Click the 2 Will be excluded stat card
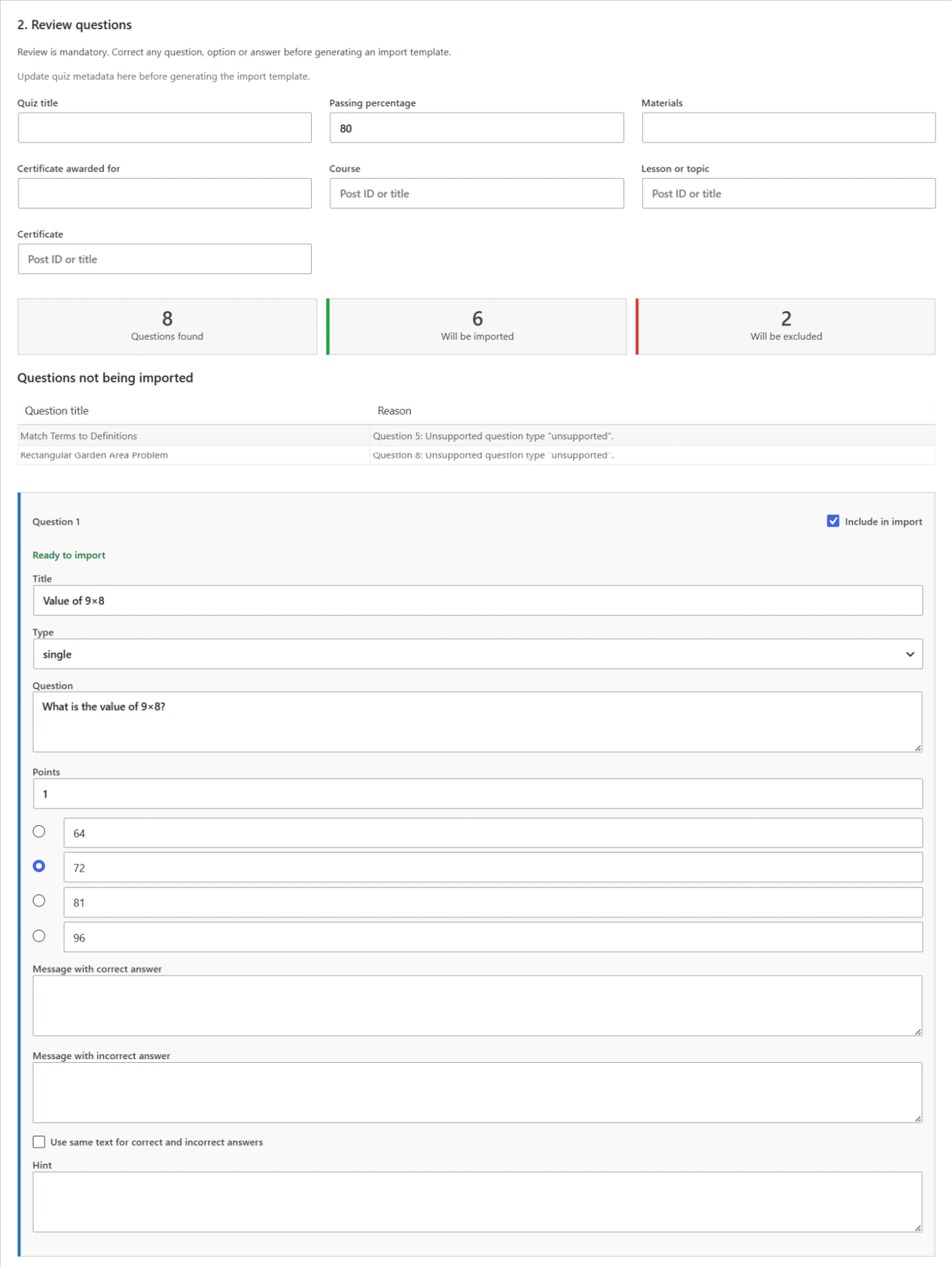Viewport: 952px width, 1267px height. tap(786, 326)
